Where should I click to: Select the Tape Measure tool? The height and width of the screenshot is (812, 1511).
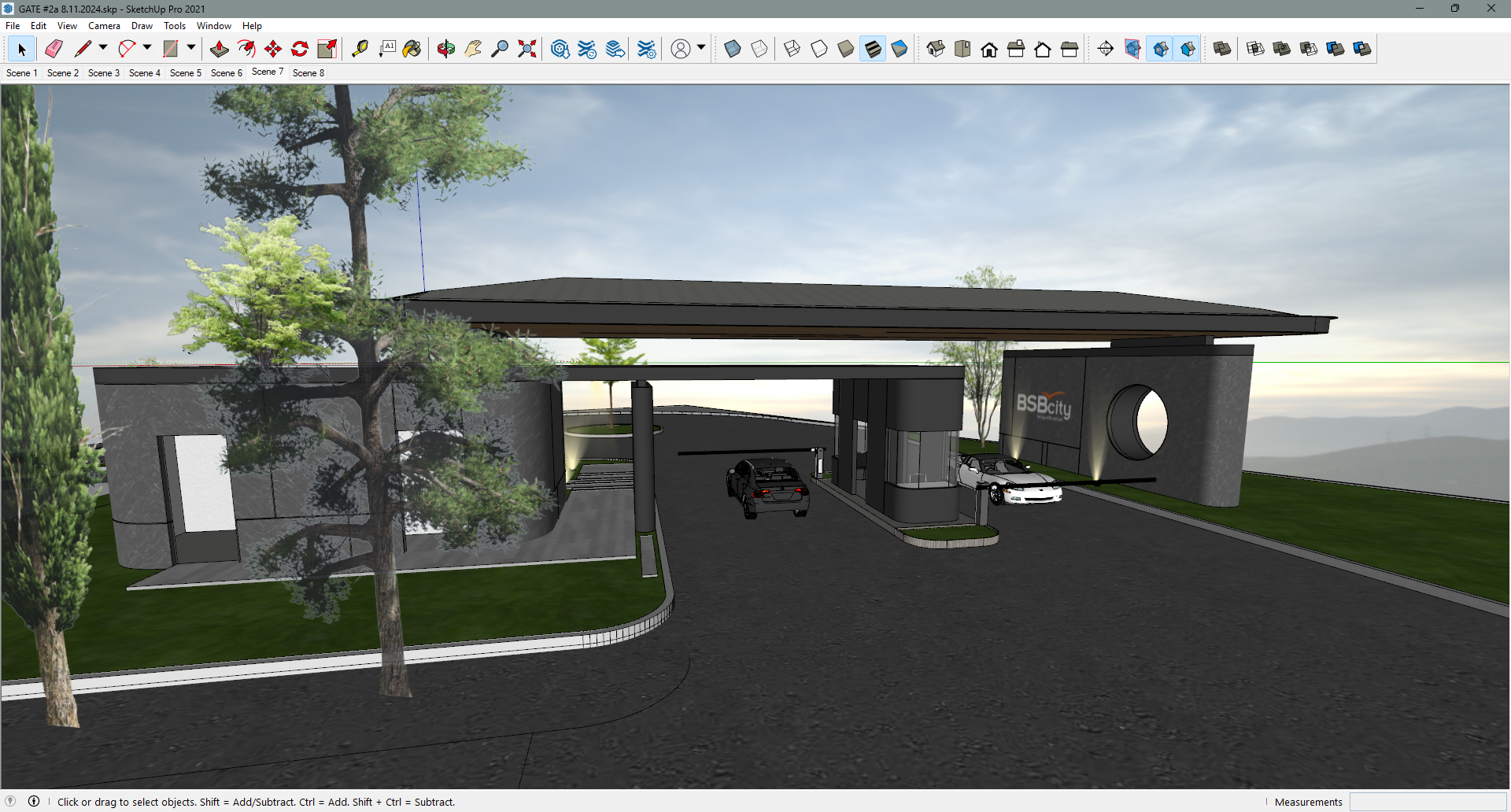click(x=360, y=49)
